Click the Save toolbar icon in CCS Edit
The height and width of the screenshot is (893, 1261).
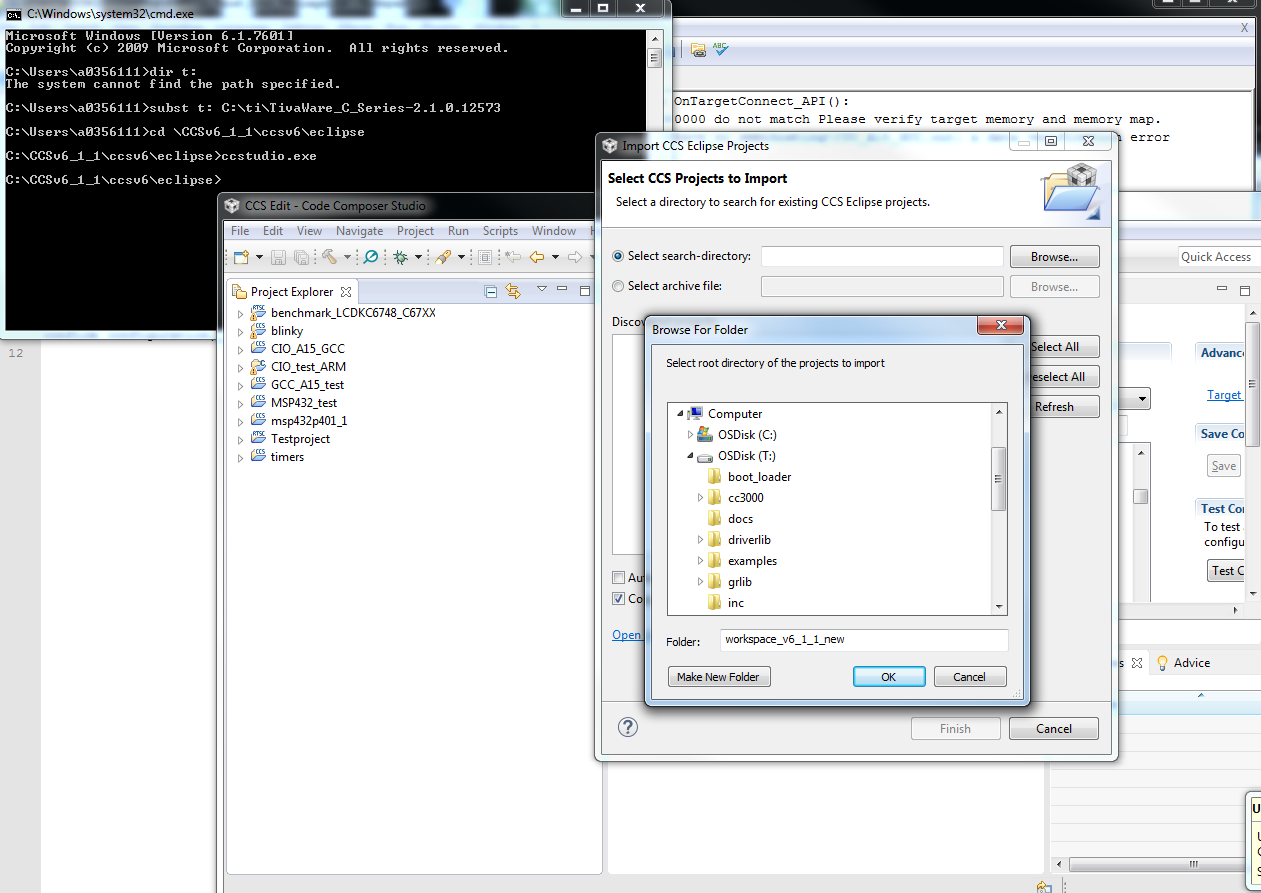pyautogui.click(x=279, y=257)
